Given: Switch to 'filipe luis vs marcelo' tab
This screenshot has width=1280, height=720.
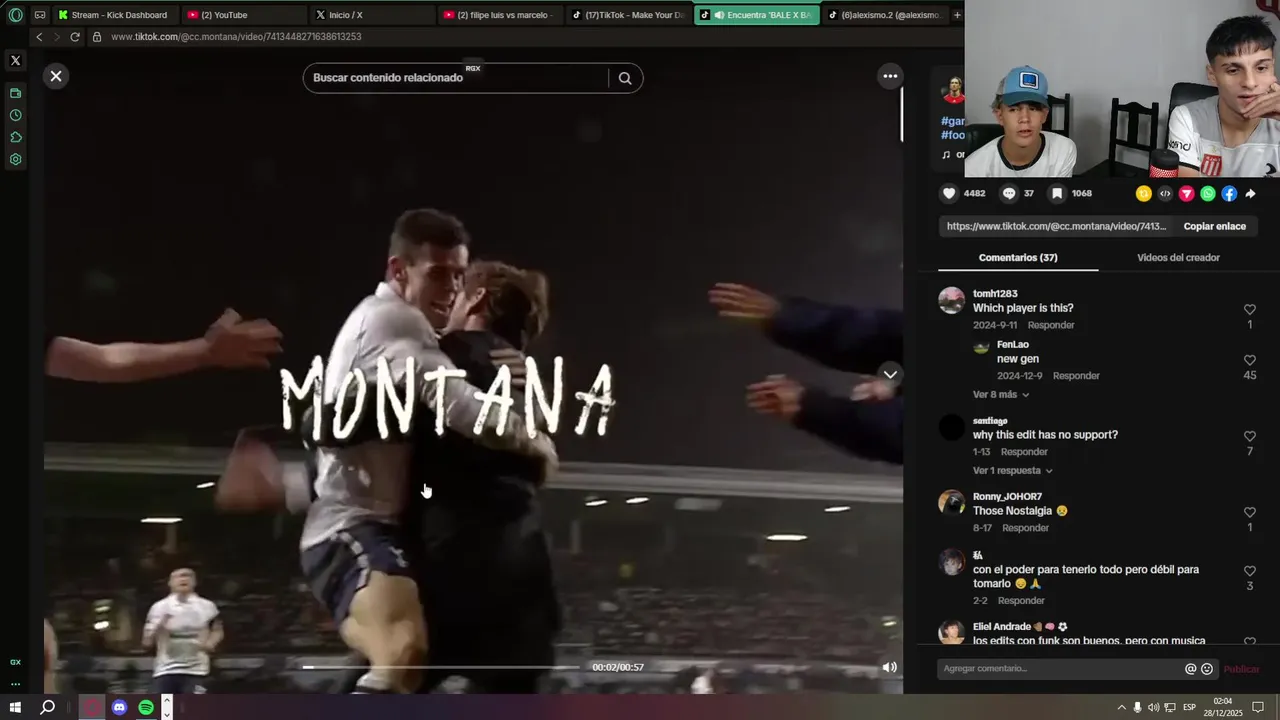Looking at the screenshot, I should click(x=499, y=15).
